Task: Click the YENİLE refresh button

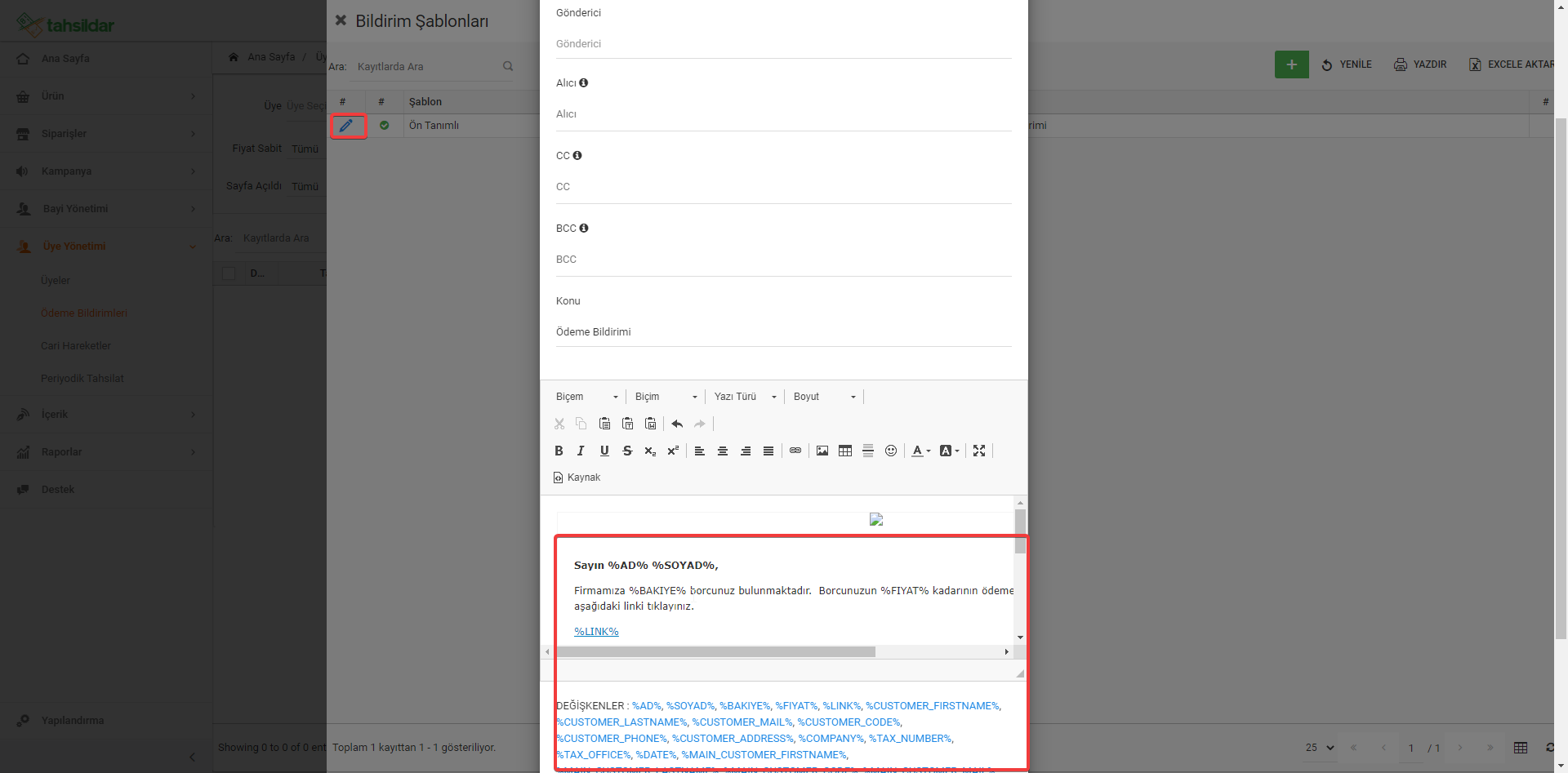Action: click(1347, 64)
